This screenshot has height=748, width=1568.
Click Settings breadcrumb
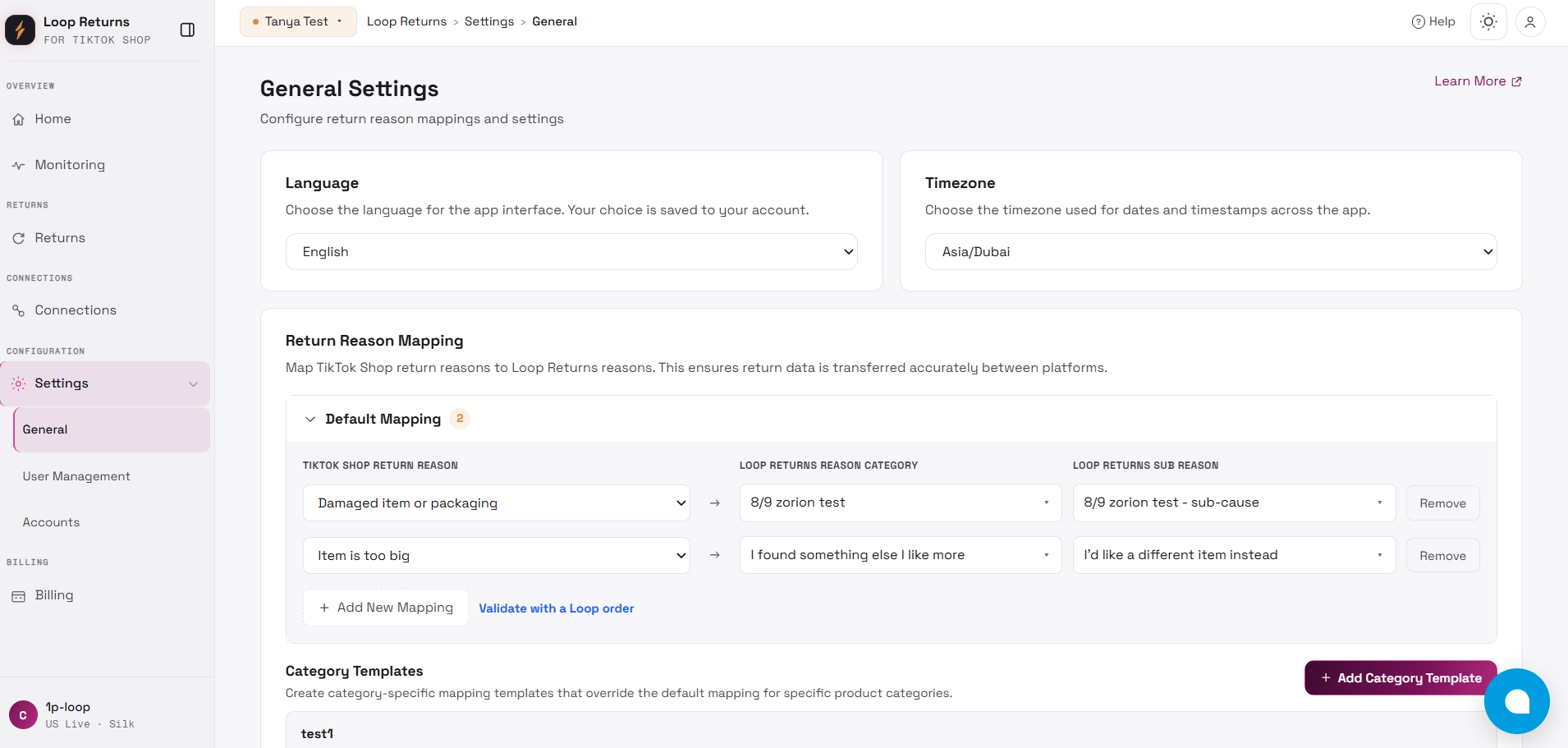click(x=489, y=21)
